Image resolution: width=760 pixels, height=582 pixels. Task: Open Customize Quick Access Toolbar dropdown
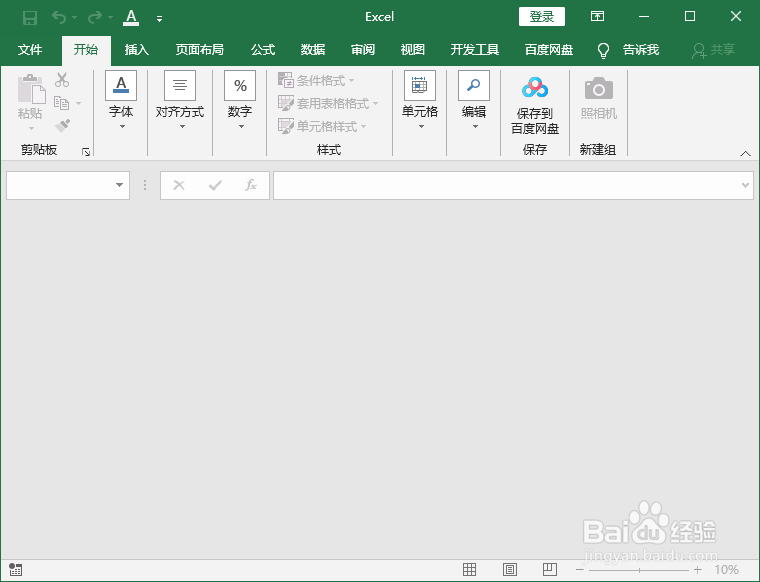coord(159,19)
